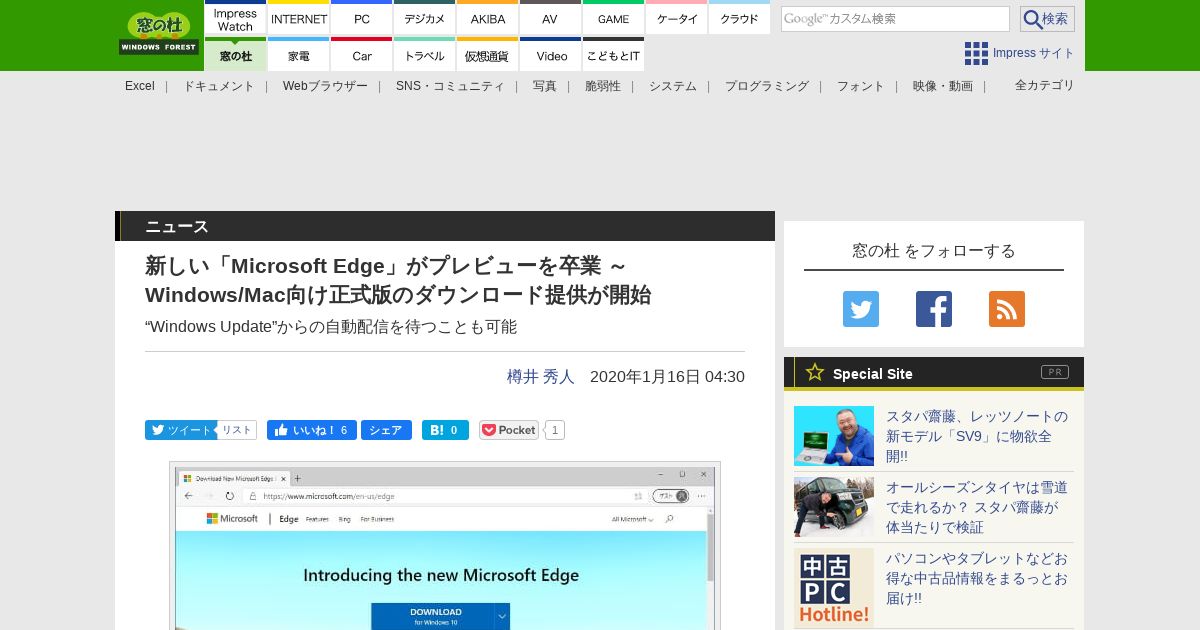Open author 樽井 秀人 profile link
The image size is (1200, 630).
(x=541, y=377)
